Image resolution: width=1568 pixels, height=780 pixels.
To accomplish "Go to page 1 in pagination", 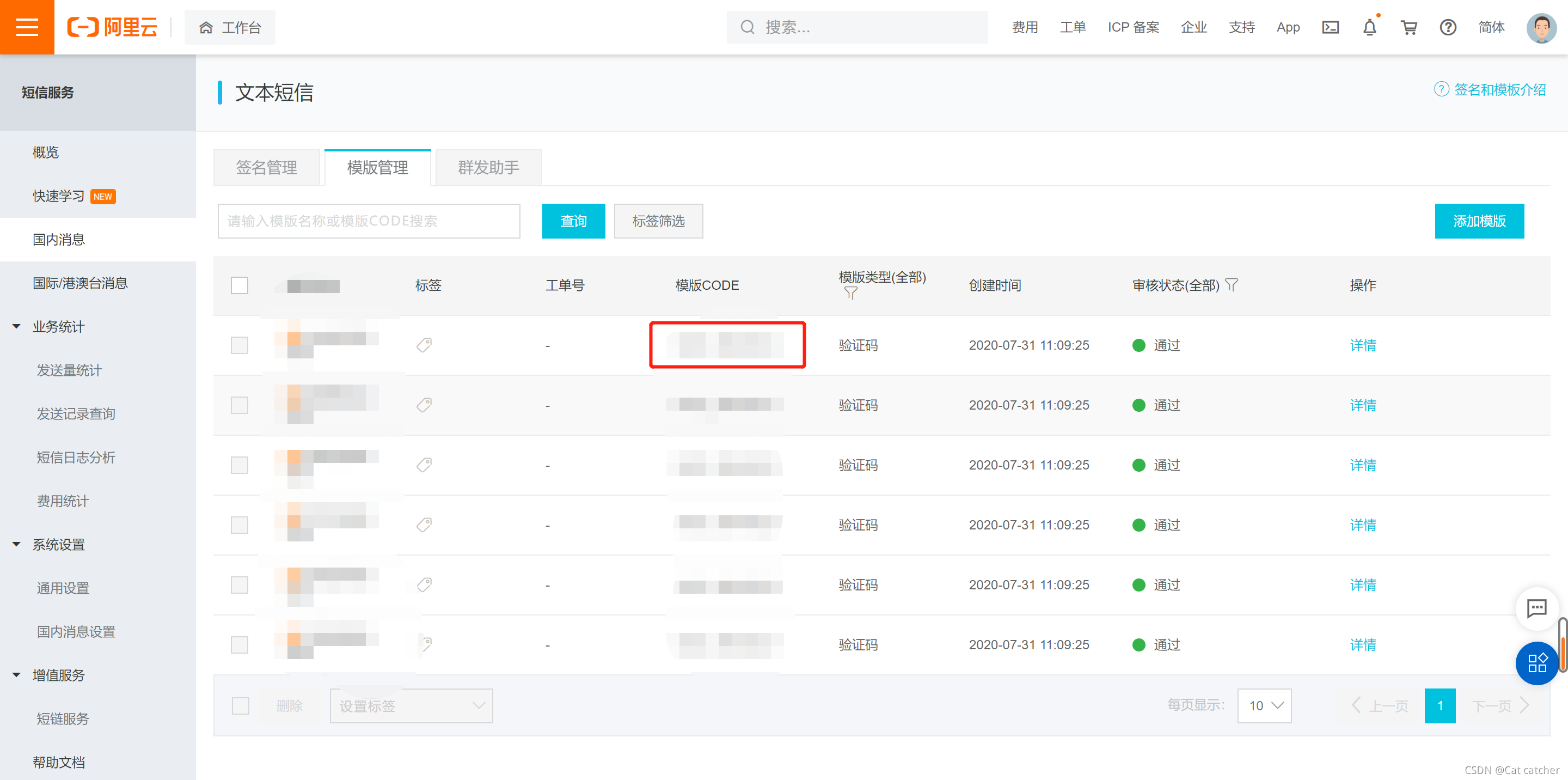I will pos(1440,706).
